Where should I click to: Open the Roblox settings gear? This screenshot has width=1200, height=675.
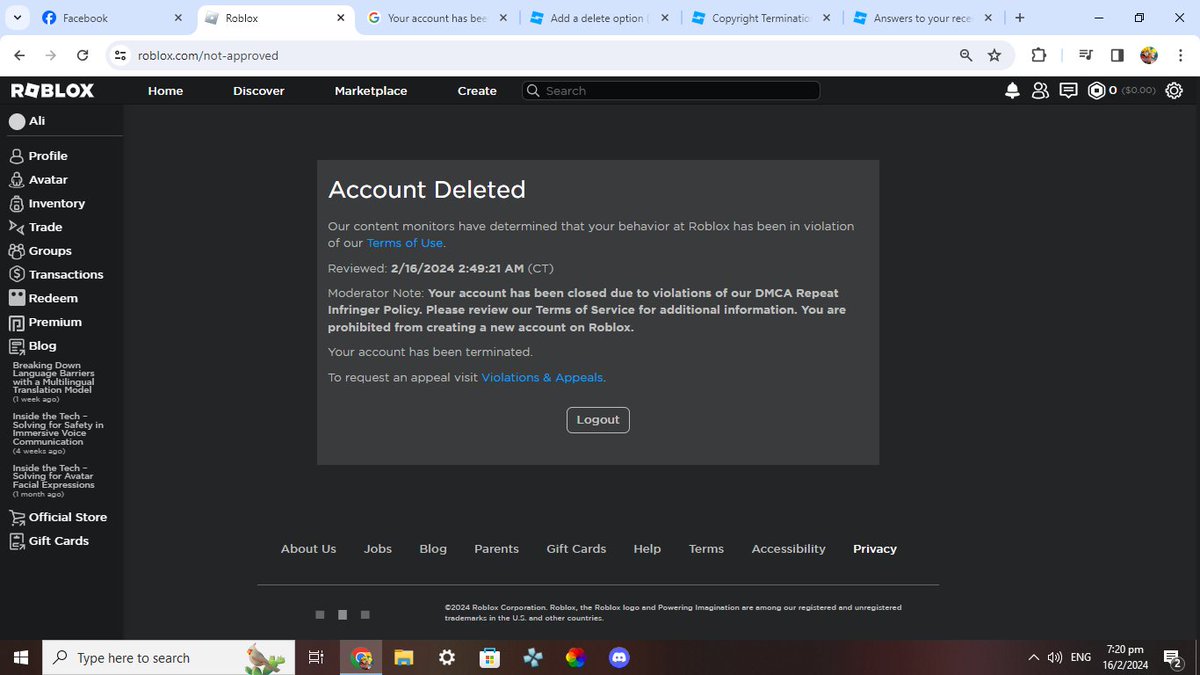pyautogui.click(x=1174, y=91)
